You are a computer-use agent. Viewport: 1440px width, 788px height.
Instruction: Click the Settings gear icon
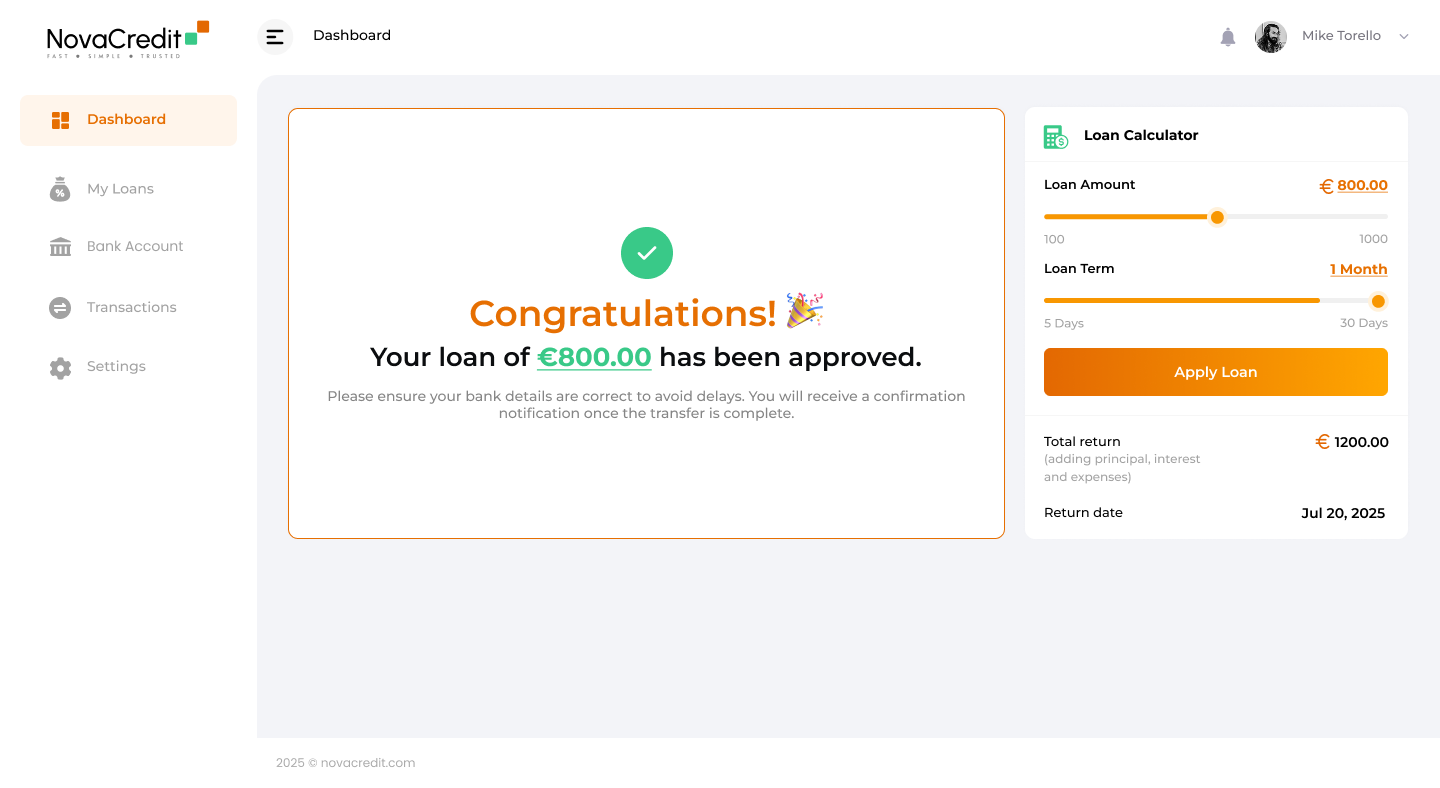tap(60, 368)
